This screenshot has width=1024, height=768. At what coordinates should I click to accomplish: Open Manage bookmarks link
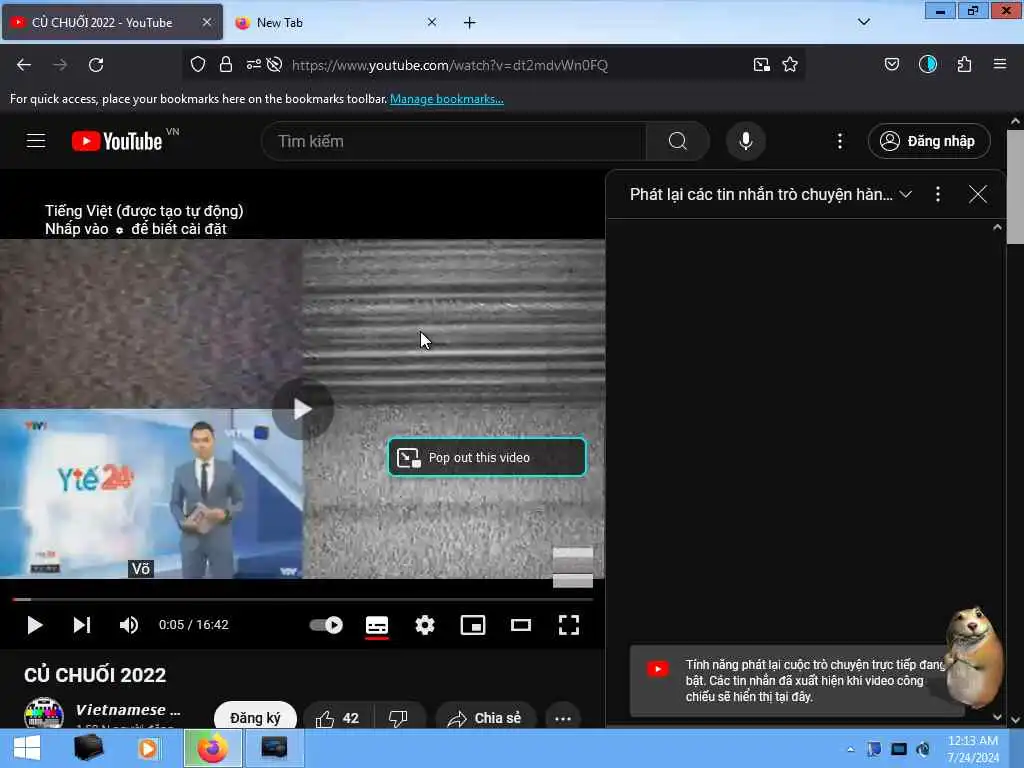pos(447,99)
